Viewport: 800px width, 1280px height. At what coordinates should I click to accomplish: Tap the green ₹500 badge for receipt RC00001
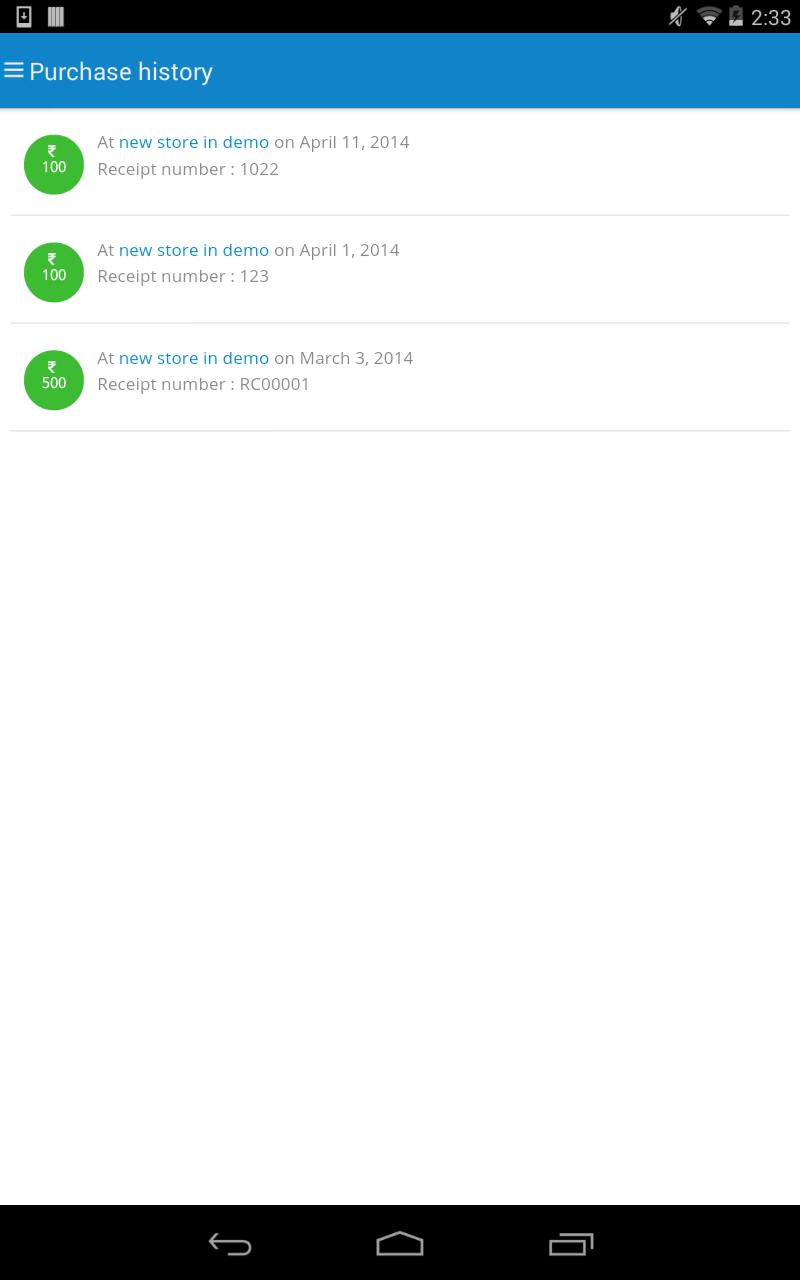(x=54, y=380)
